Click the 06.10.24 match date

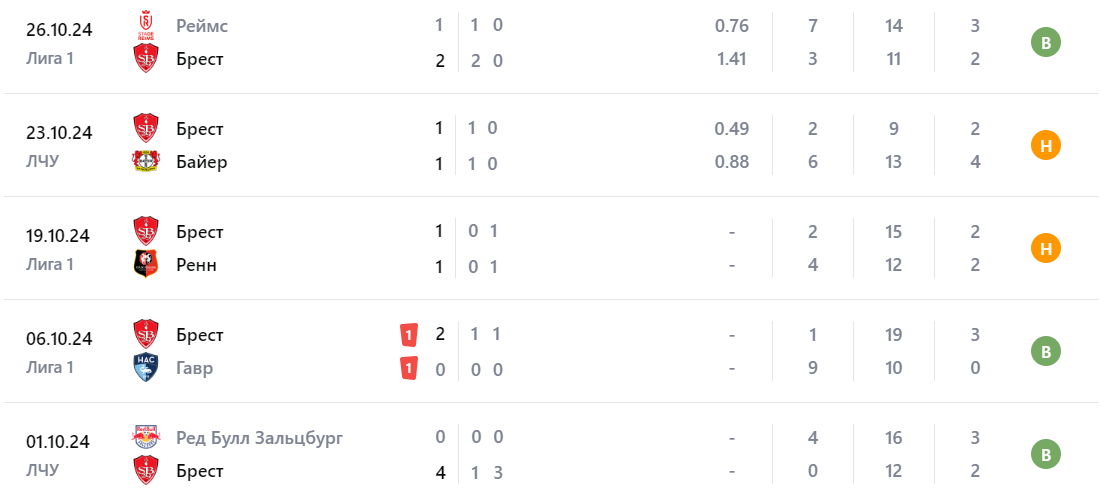point(59,339)
